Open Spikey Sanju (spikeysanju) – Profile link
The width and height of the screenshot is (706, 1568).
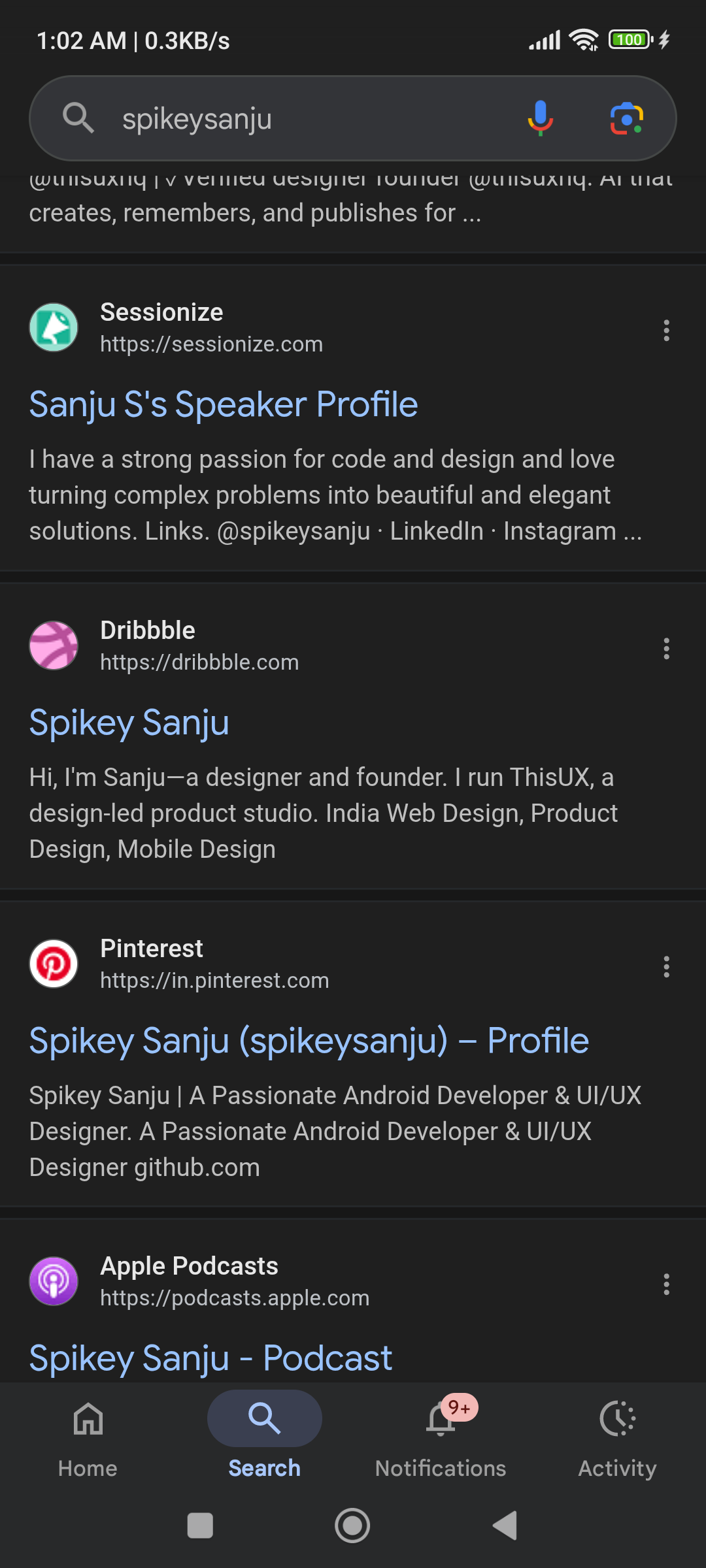[309, 1041]
